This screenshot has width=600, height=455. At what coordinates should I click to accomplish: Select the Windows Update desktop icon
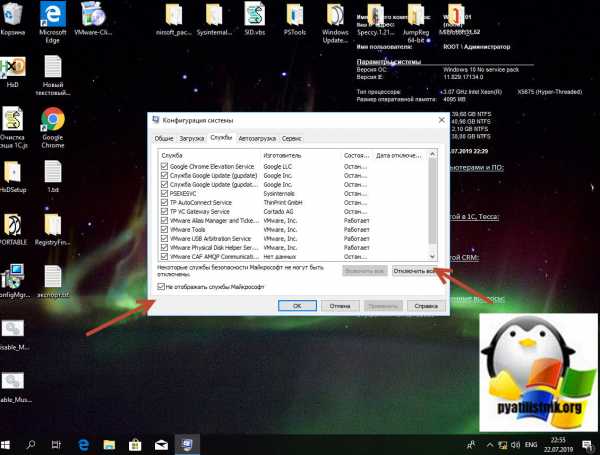[335, 22]
